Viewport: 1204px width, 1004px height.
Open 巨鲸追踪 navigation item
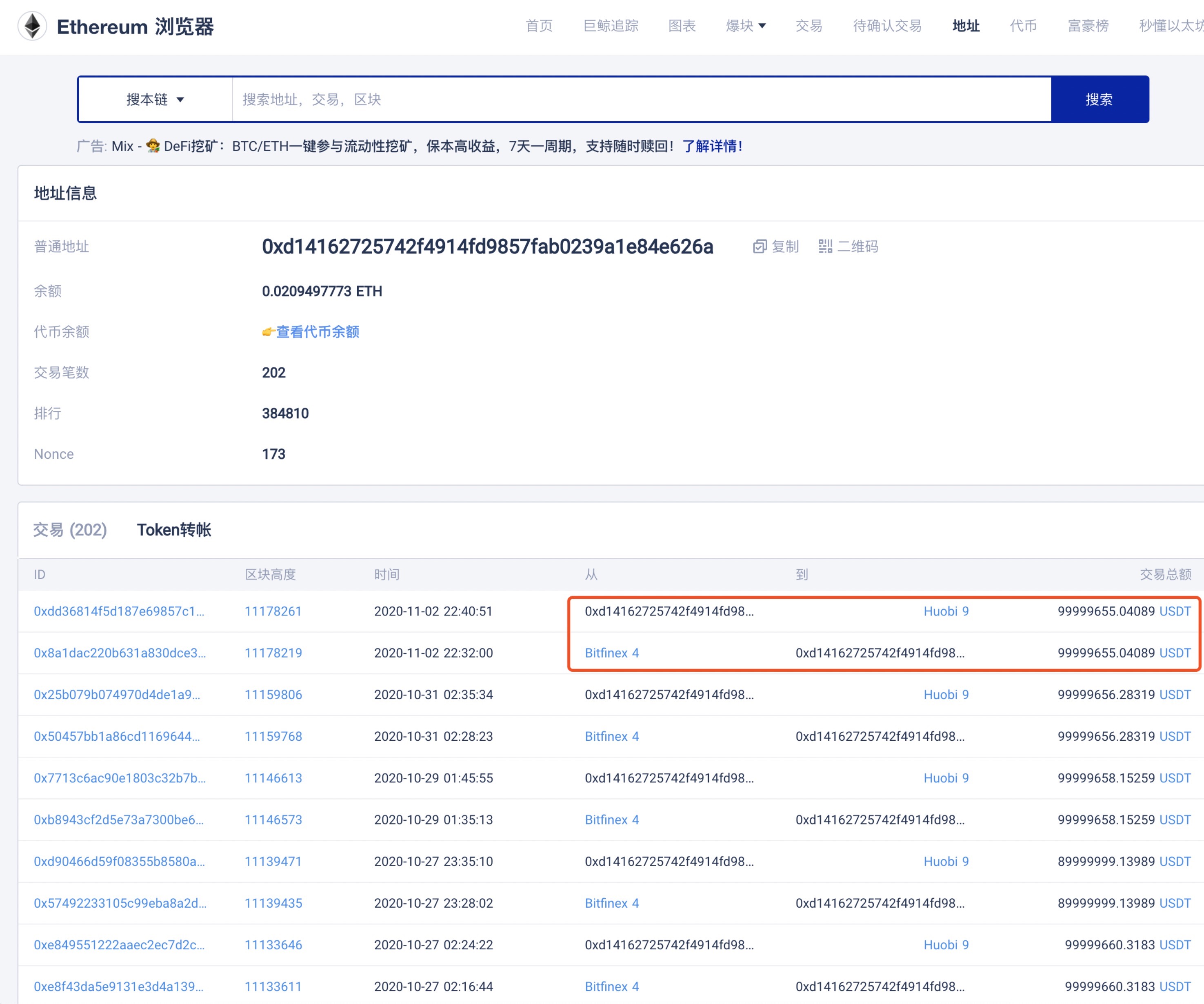pos(611,26)
